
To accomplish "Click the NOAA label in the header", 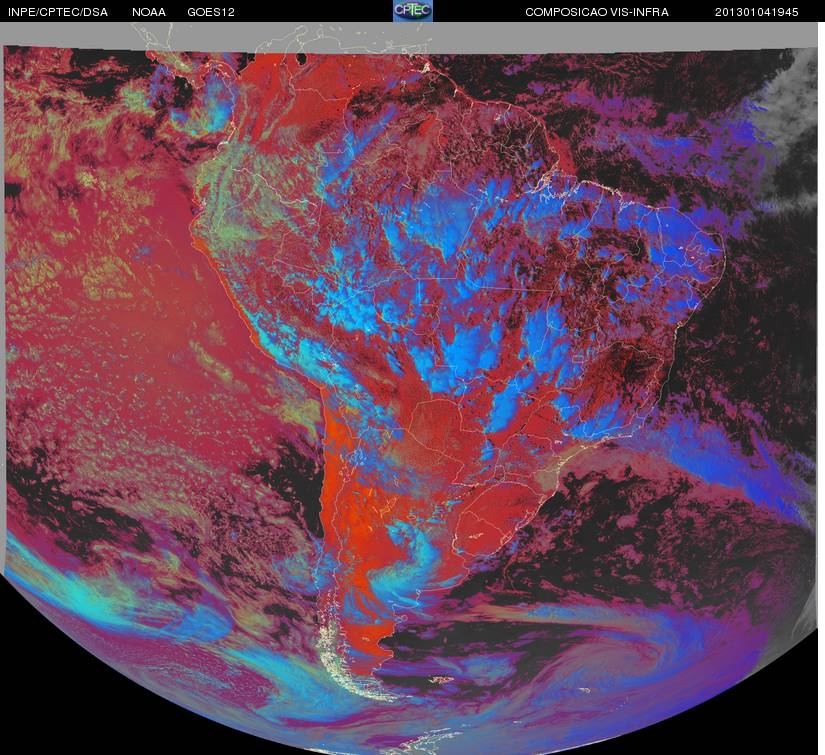I will click(149, 12).
